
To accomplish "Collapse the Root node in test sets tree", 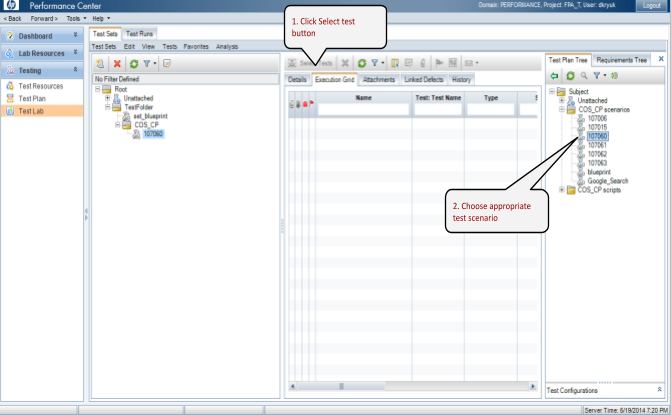I will [98, 89].
